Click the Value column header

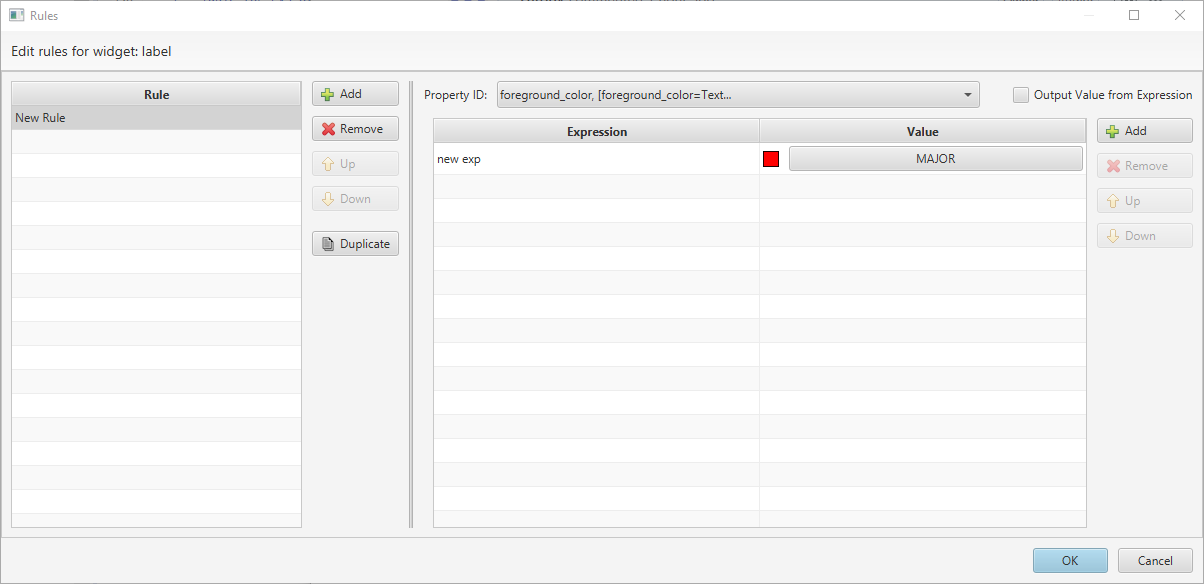(x=922, y=131)
